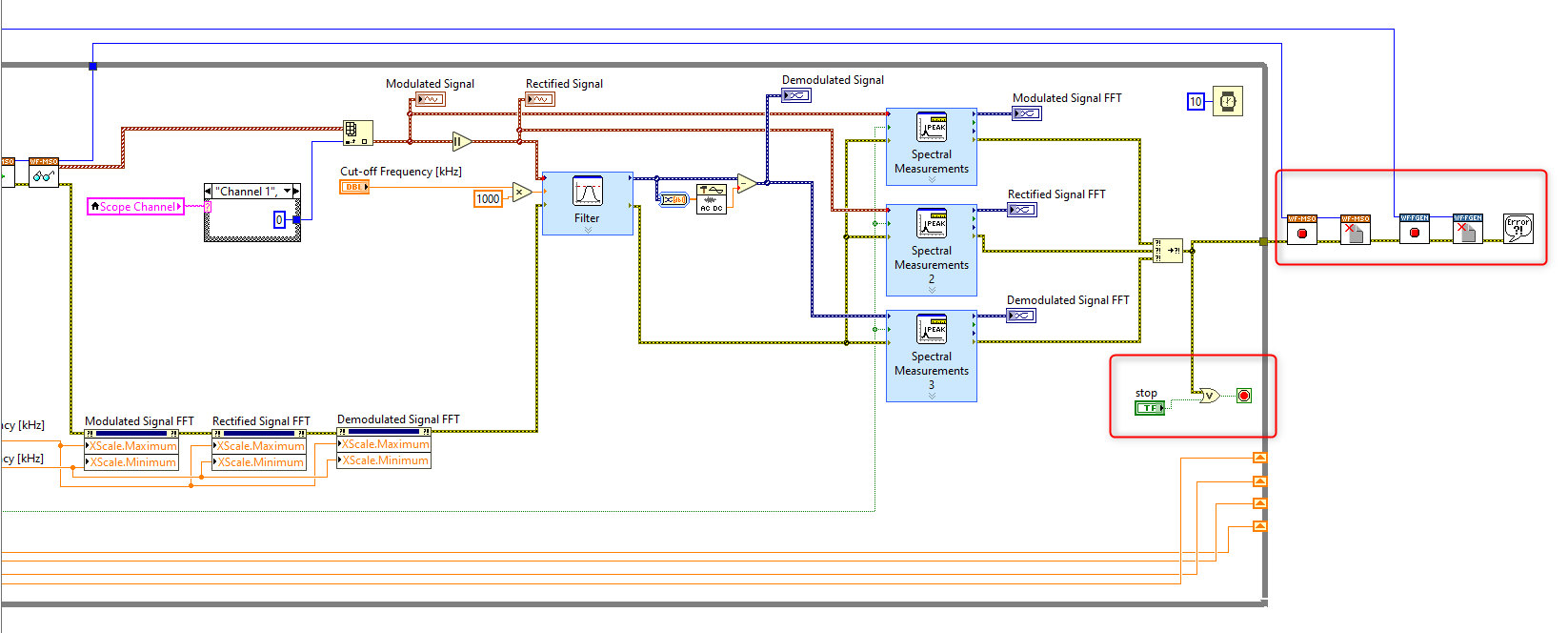Click the WF-MSO read VI with glasses
This screenshot has width=1568, height=633.
pyautogui.click(x=44, y=173)
